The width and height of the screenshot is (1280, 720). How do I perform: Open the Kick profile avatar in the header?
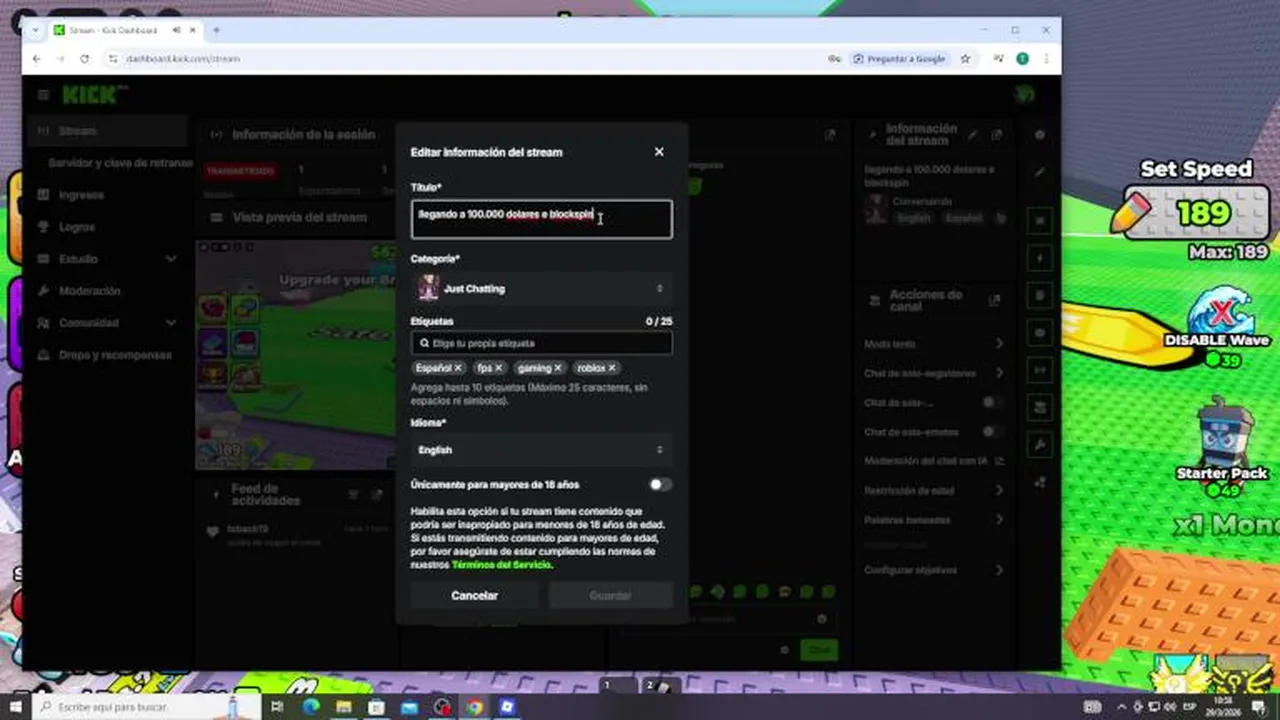tap(1024, 95)
